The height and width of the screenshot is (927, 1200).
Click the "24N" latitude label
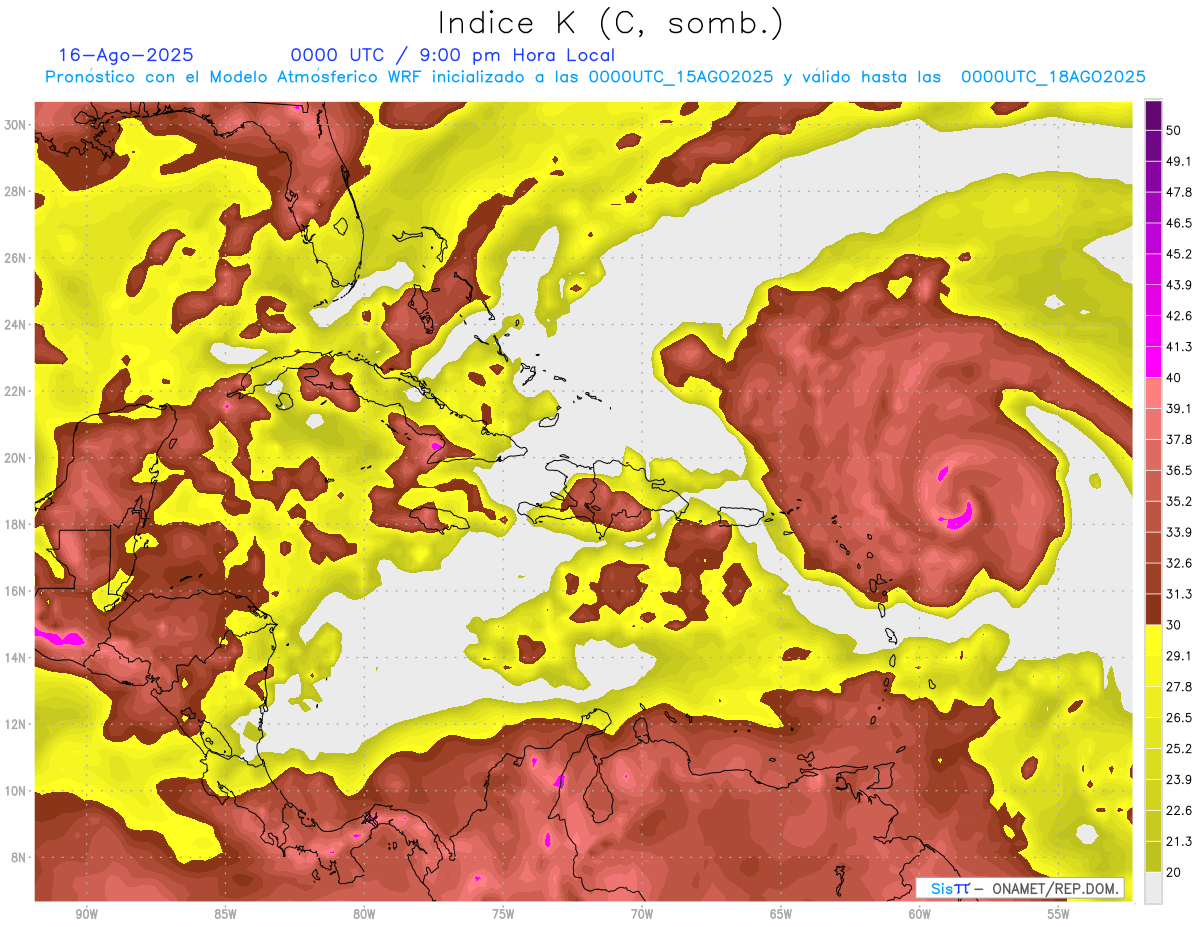click(16, 325)
